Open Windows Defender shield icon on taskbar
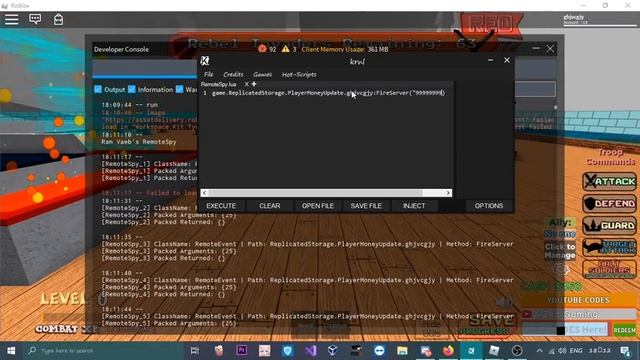 pyautogui.click(x=288, y=351)
